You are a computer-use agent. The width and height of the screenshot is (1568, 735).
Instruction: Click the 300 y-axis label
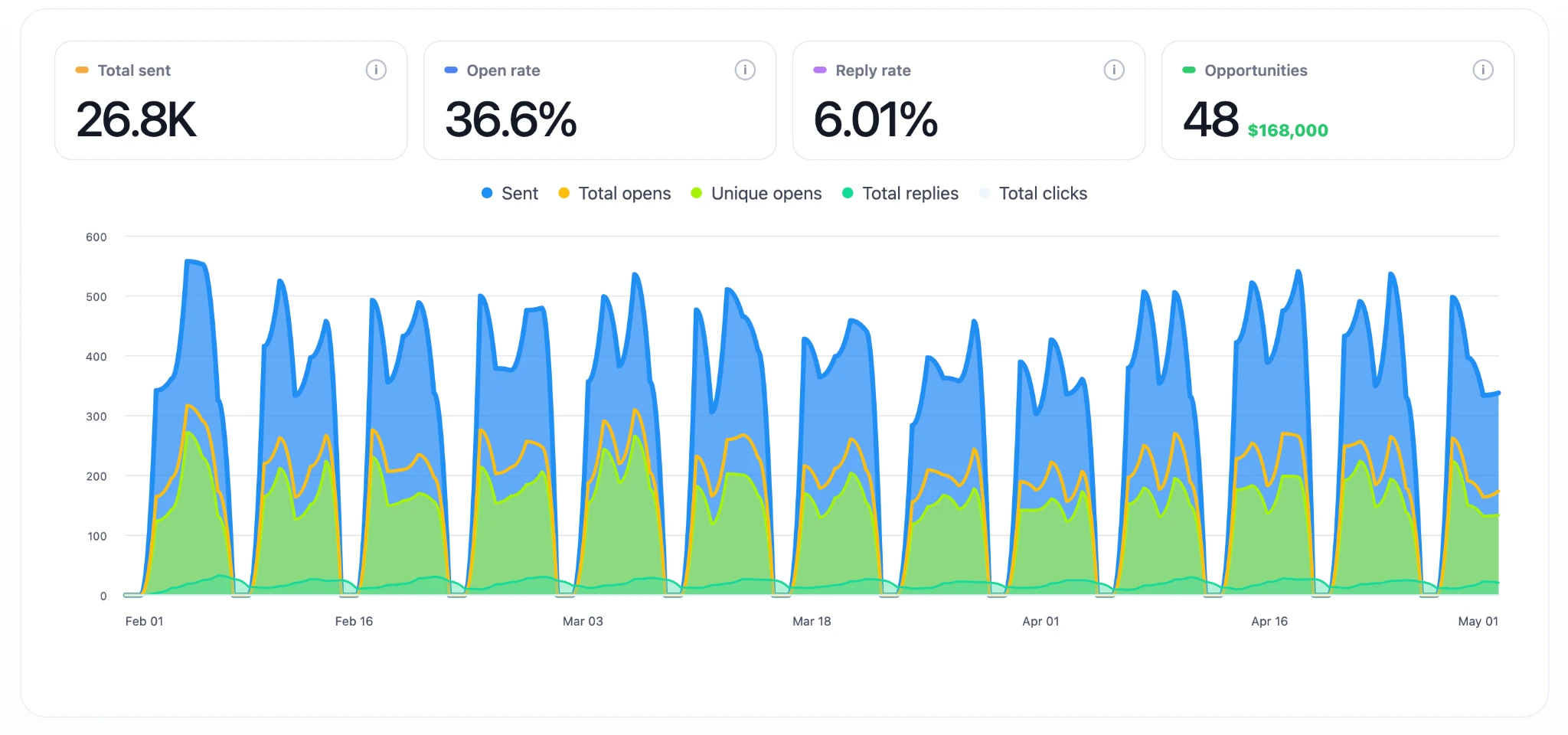point(96,416)
